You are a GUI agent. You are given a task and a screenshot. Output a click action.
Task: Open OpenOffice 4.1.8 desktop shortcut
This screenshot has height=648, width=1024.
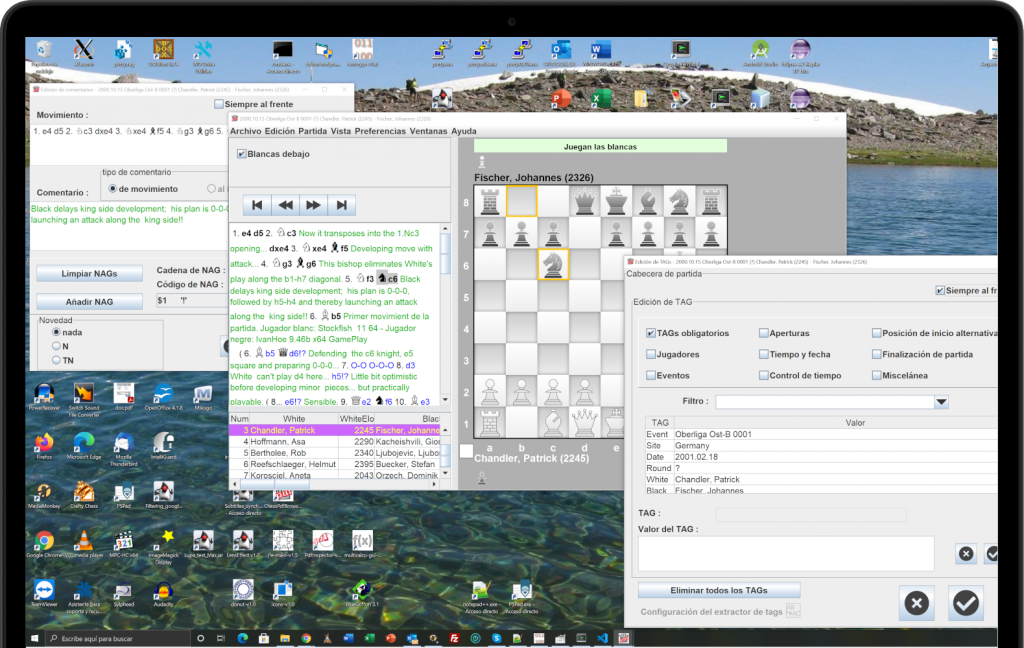tap(163, 397)
